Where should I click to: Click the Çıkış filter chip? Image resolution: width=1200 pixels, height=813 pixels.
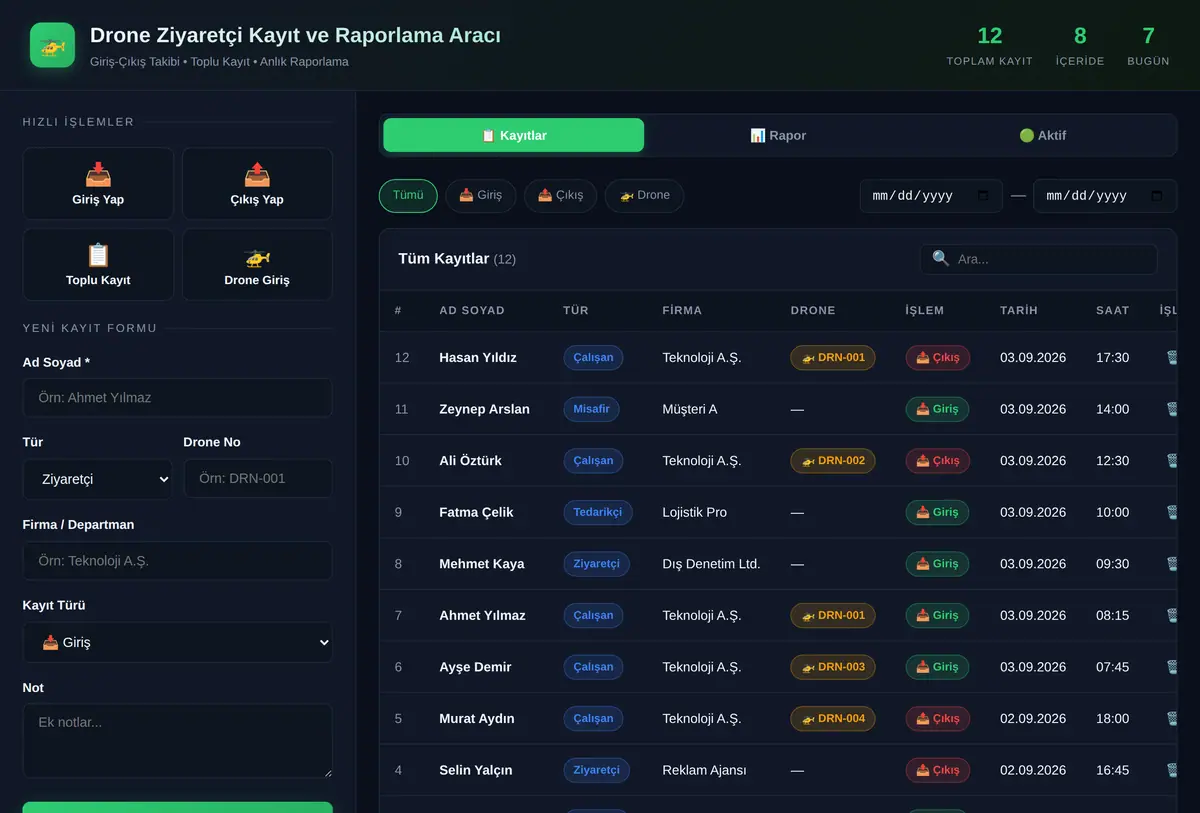(x=560, y=195)
